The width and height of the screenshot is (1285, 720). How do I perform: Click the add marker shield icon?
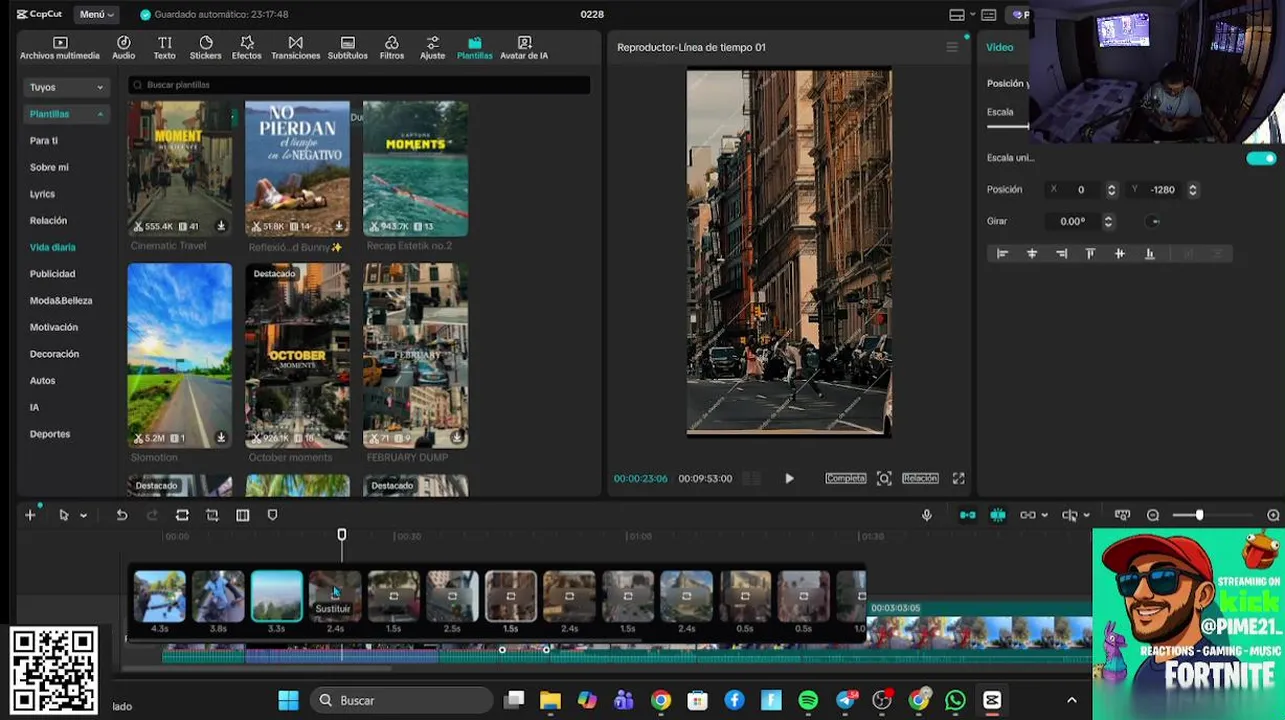click(x=272, y=515)
